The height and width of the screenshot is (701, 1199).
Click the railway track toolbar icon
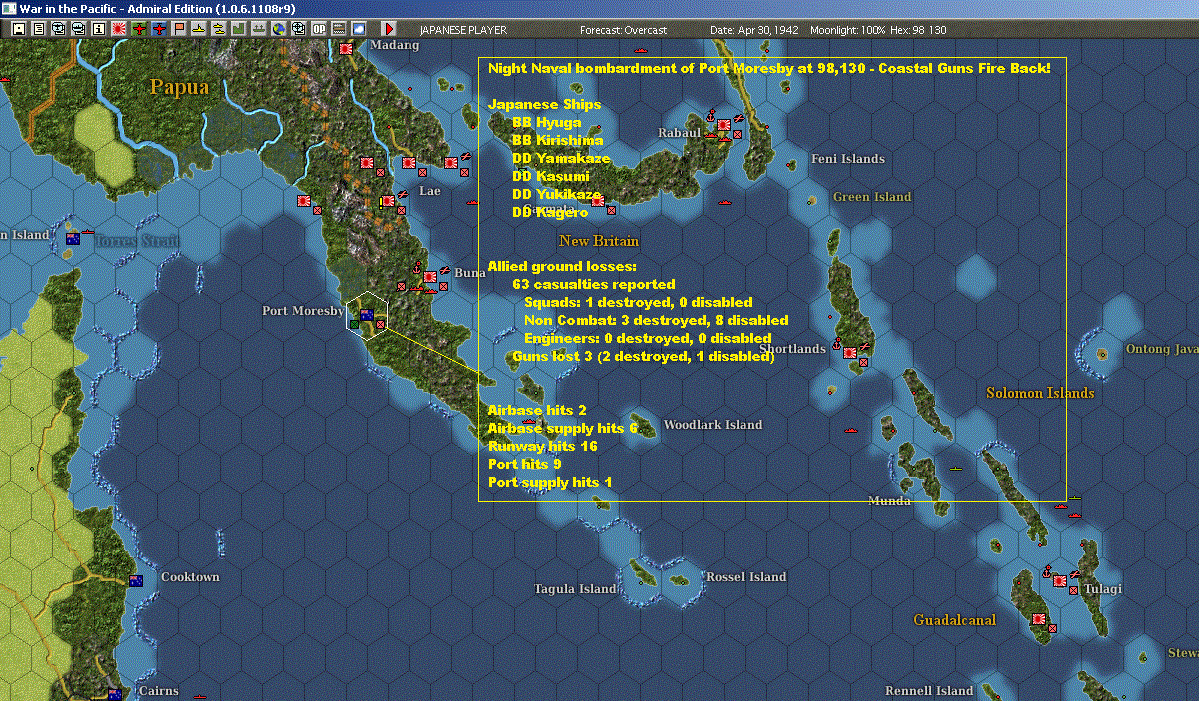coord(339,29)
